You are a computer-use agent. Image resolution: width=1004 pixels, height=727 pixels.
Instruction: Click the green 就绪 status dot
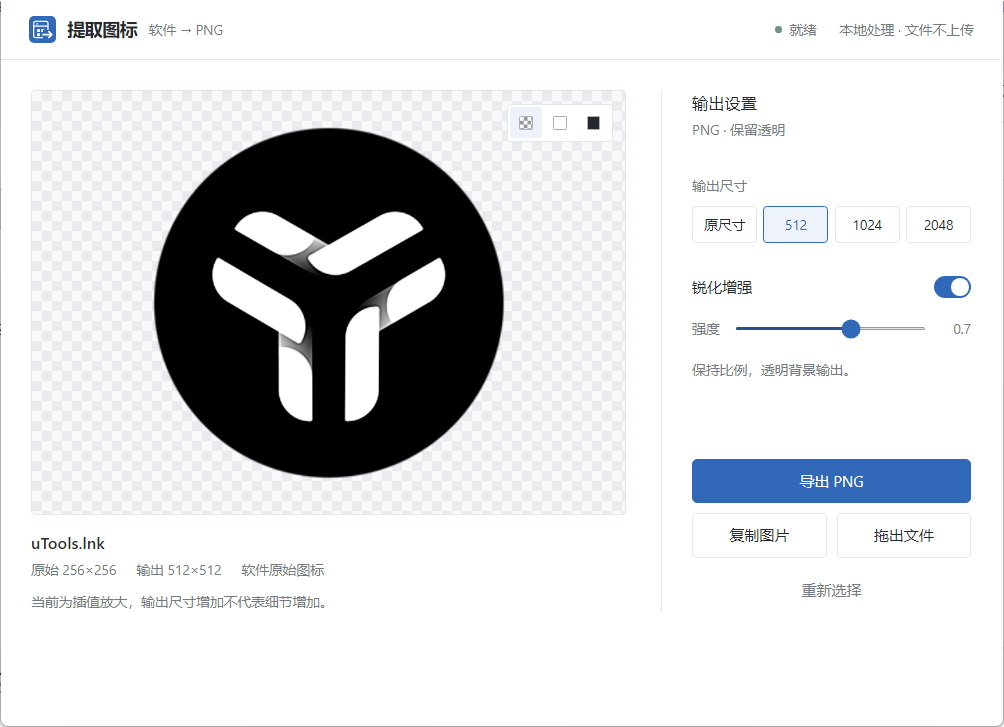click(x=778, y=29)
